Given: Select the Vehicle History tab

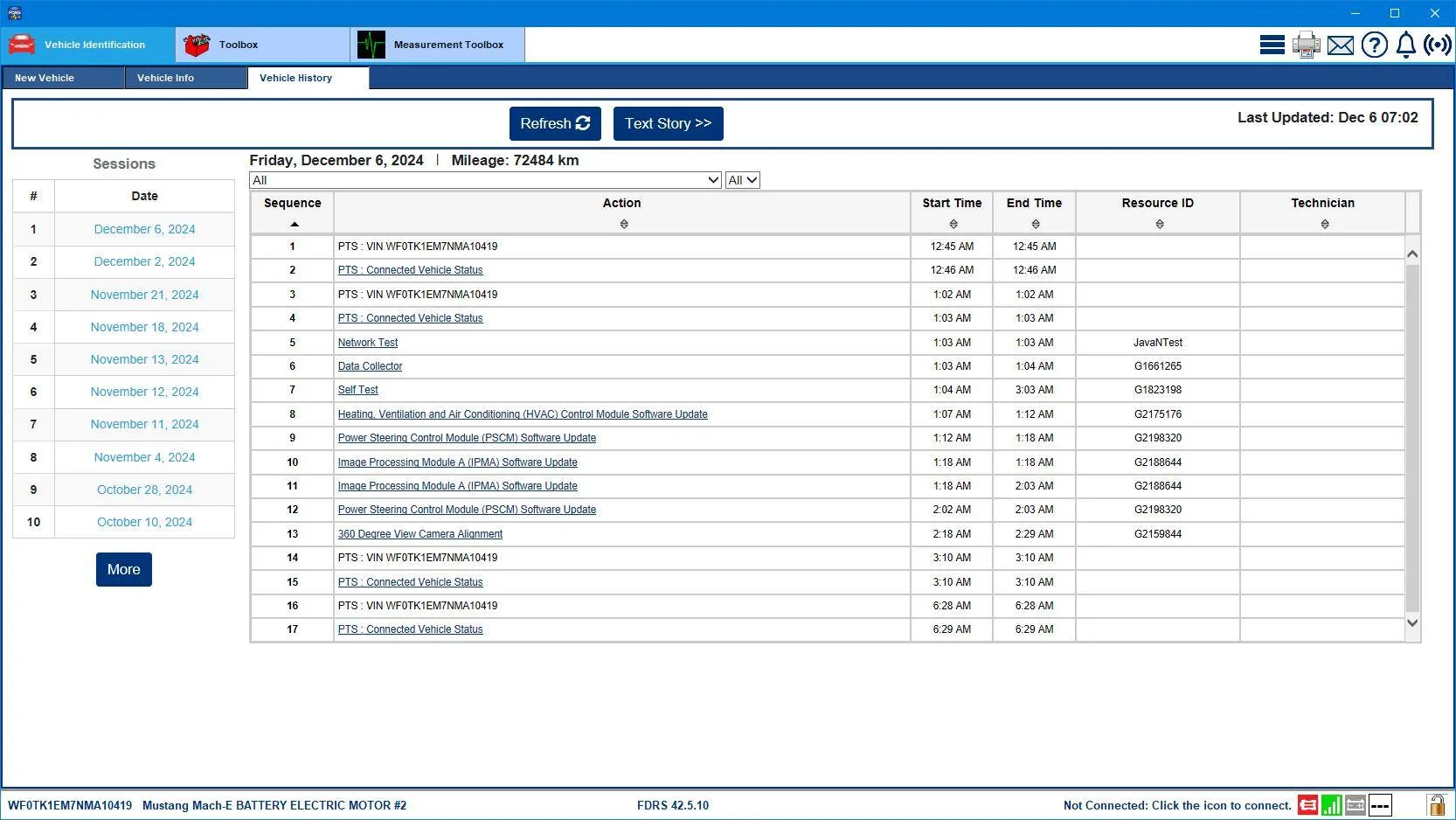Looking at the screenshot, I should (x=309, y=78).
